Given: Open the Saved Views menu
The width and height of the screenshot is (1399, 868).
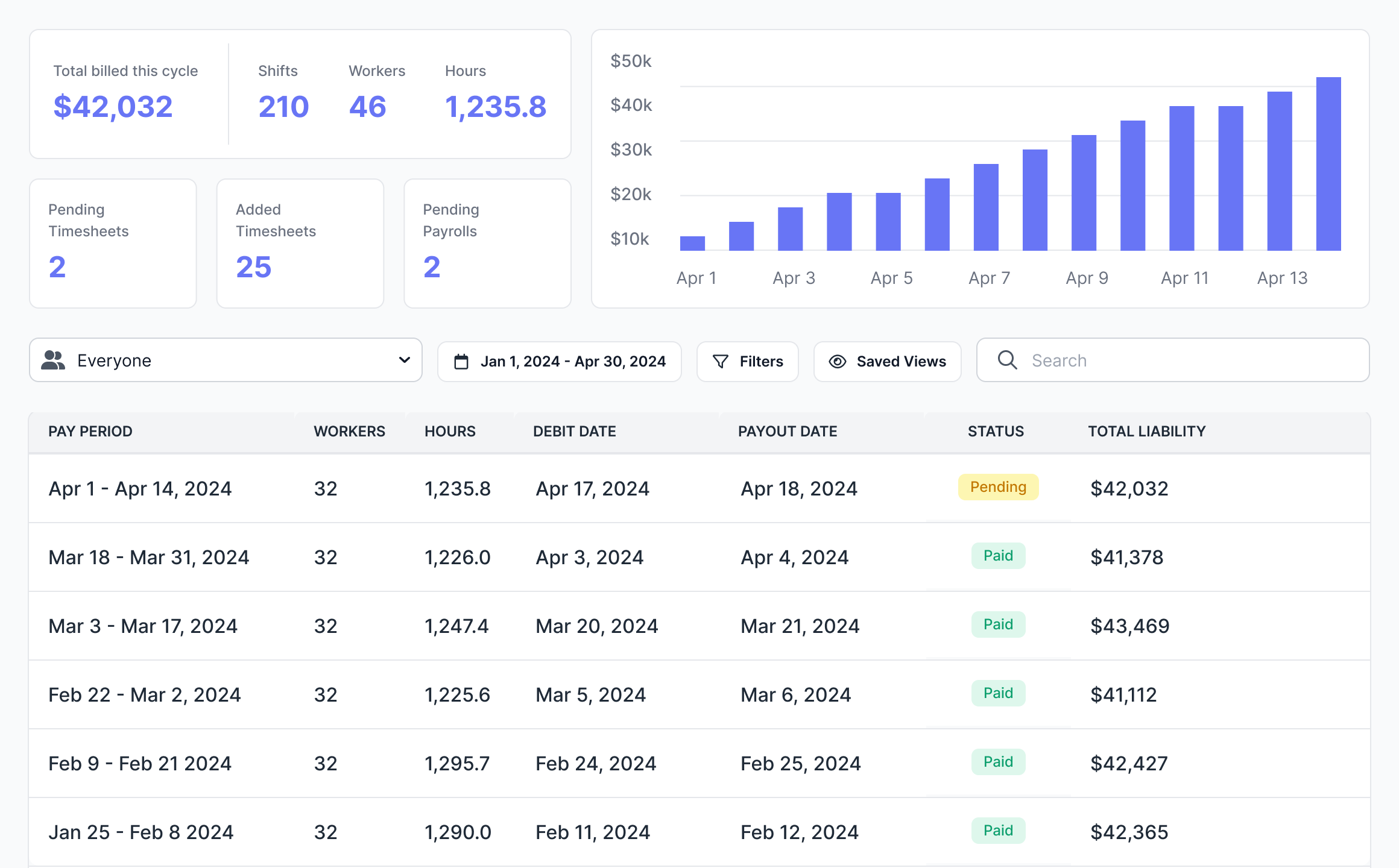Looking at the screenshot, I should [x=888, y=362].
